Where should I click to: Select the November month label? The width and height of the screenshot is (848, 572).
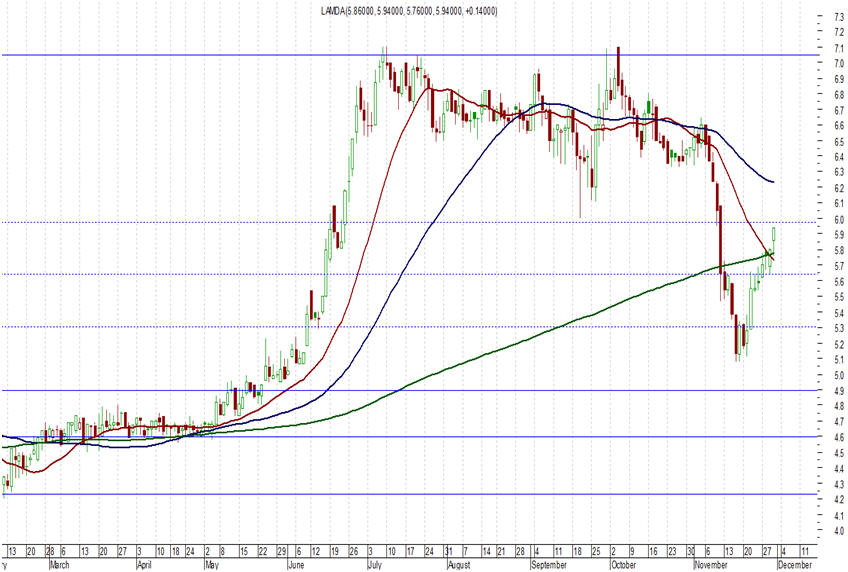click(711, 565)
